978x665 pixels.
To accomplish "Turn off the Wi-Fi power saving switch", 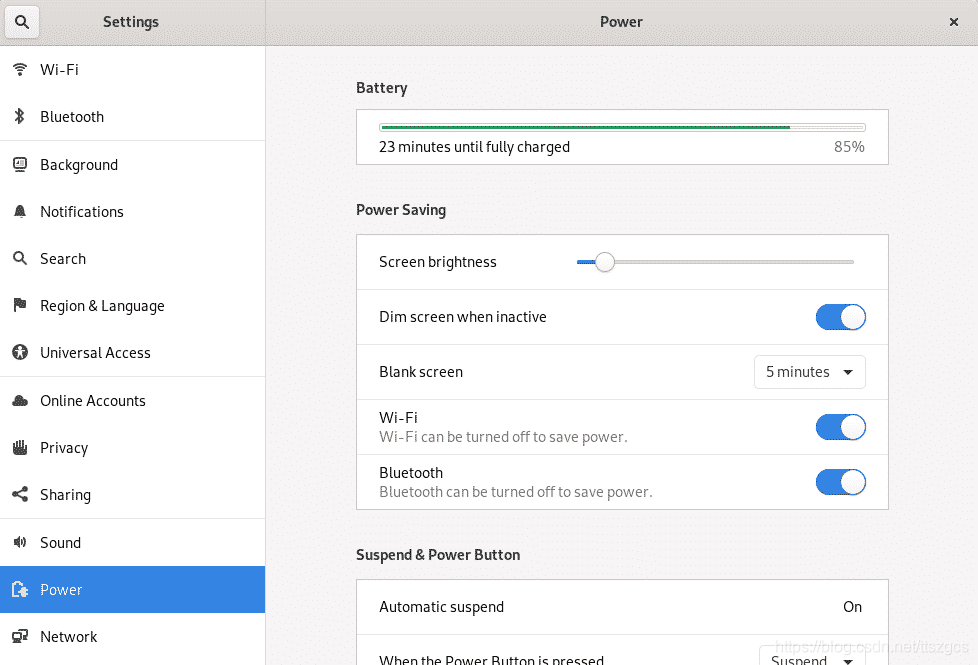I will (x=840, y=427).
